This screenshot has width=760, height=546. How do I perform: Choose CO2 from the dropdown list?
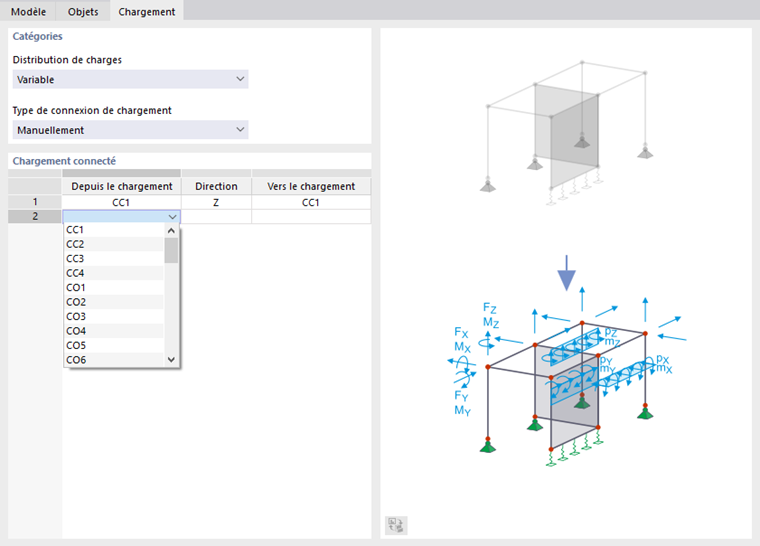114,302
